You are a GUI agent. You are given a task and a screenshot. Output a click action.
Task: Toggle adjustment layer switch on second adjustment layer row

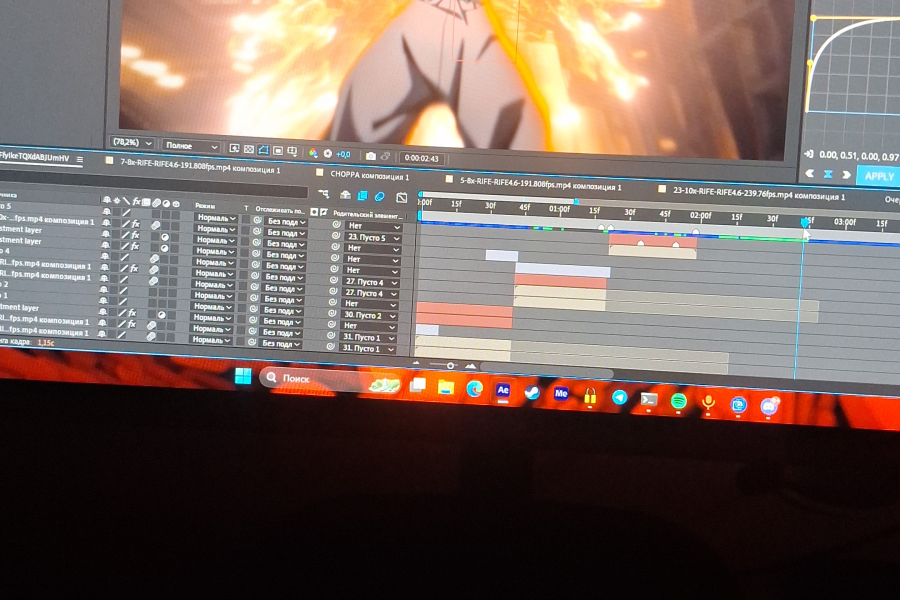click(165, 248)
